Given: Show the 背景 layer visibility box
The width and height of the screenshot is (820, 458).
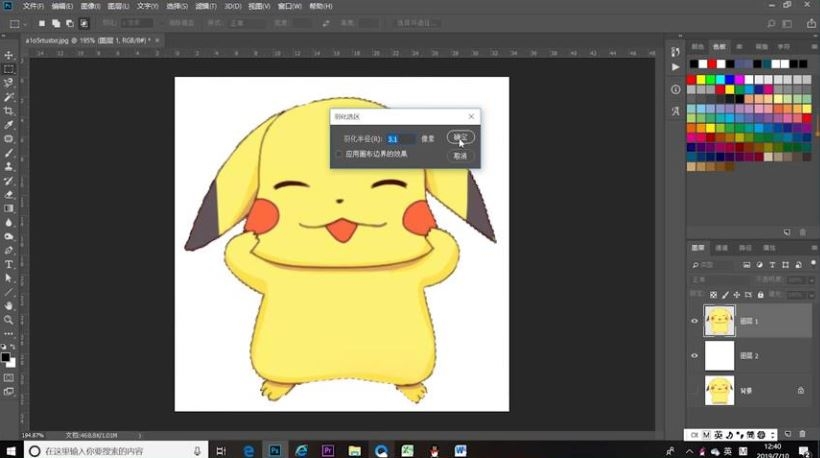Looking at the screenshot, I should (x=694, y=390).
